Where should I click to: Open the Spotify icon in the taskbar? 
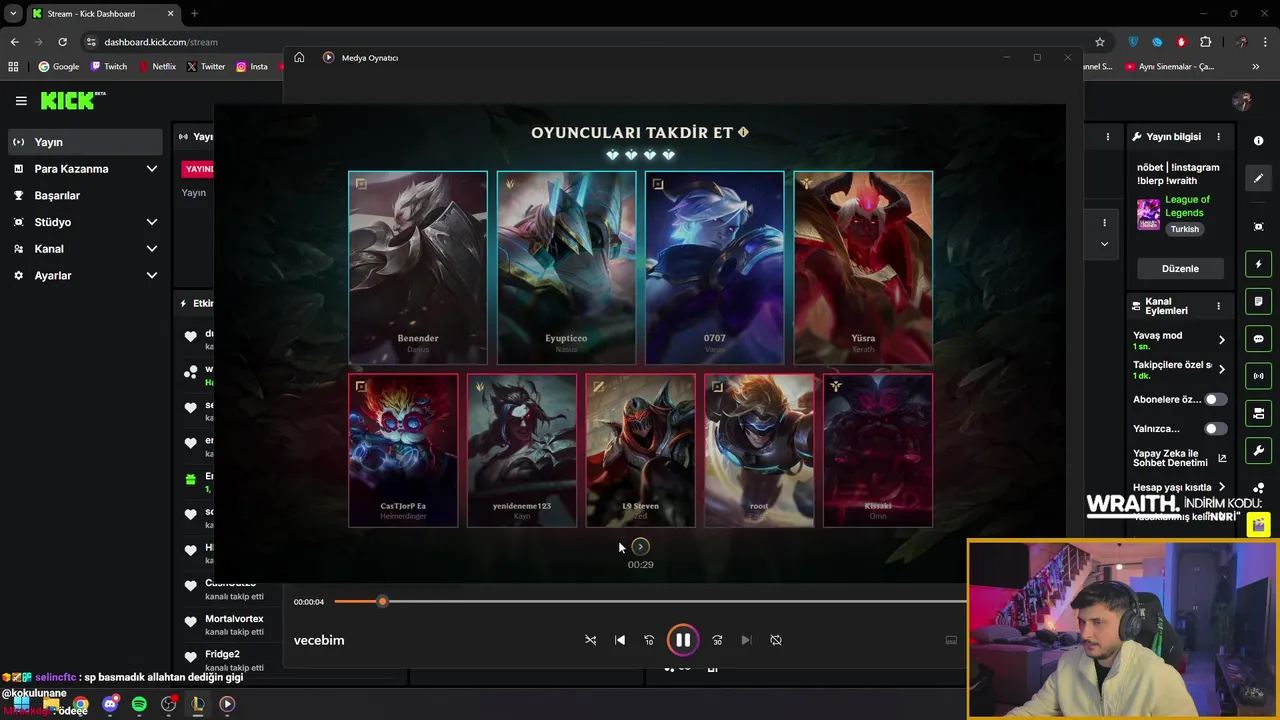pyautogui.click(x=139, y=704)
